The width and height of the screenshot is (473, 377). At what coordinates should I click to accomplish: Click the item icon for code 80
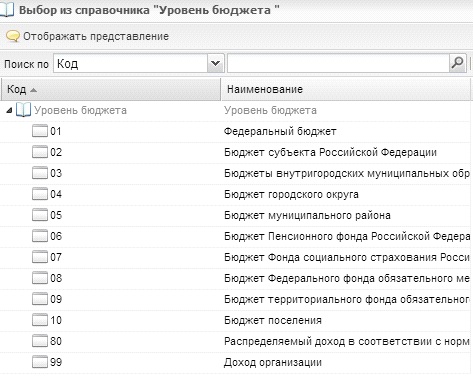(x=40, y=341)
